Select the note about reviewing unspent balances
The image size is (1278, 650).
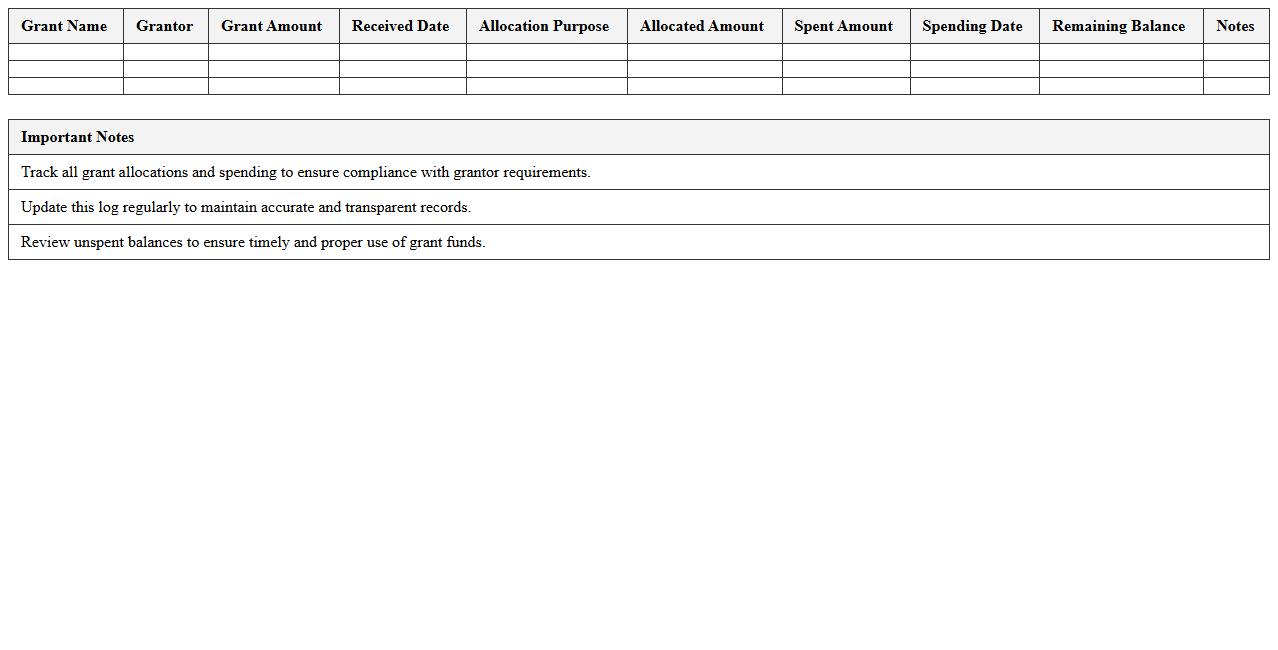pyautogui.click(x=253, y=242)
